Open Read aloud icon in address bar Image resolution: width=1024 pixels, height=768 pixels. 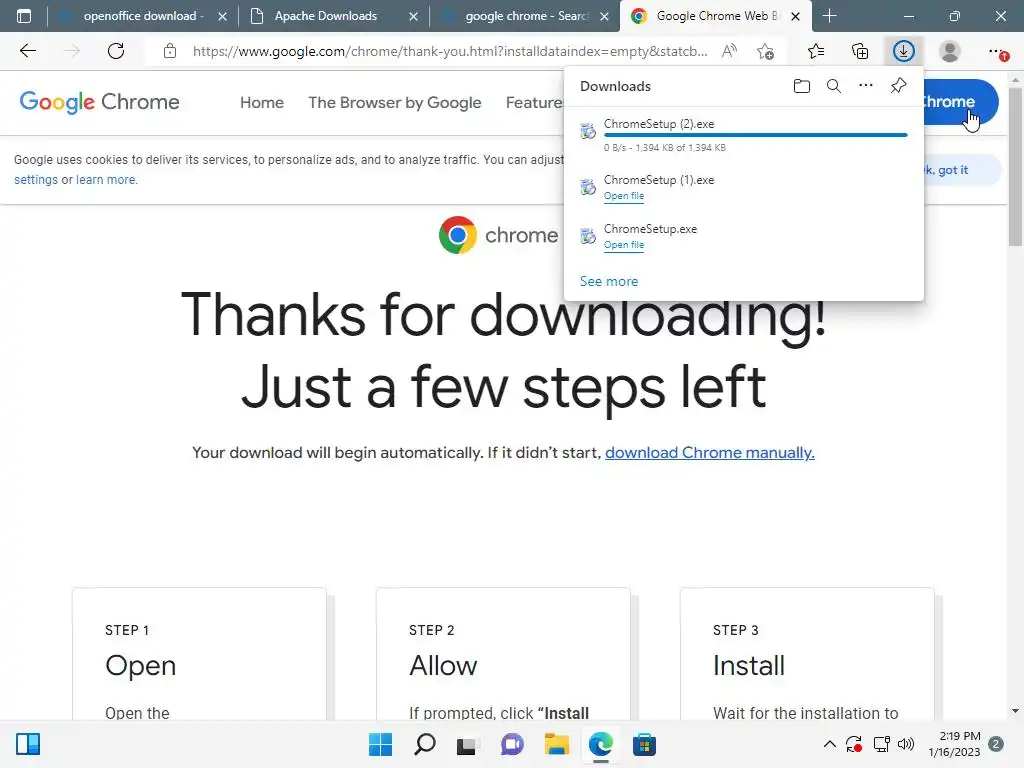(x=729, y=51)
